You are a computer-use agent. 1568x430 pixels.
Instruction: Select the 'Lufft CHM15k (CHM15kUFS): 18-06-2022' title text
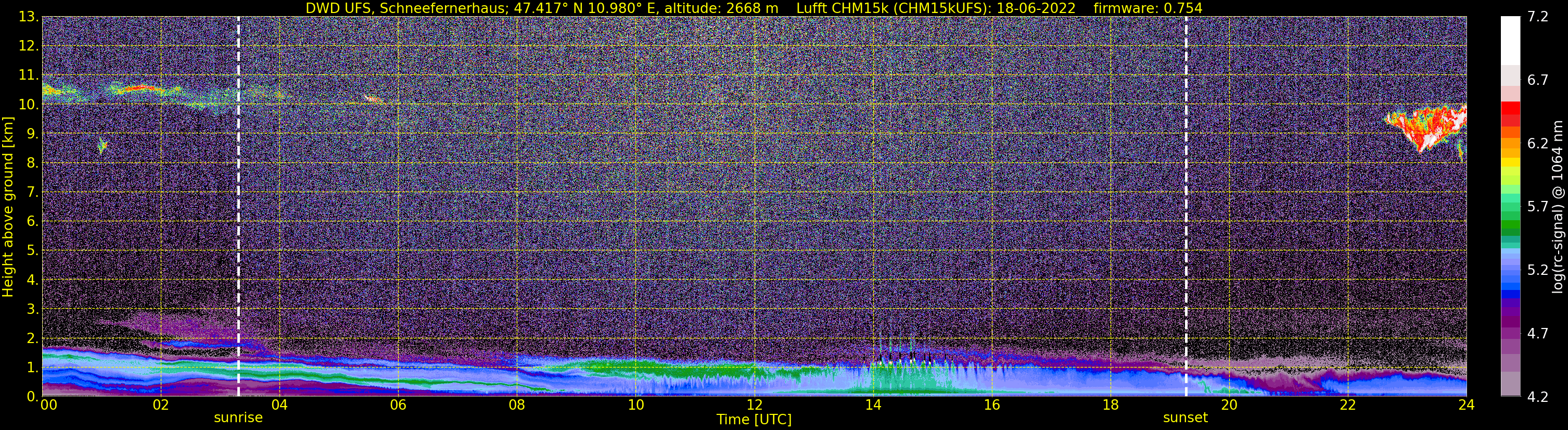pos(936,8)
